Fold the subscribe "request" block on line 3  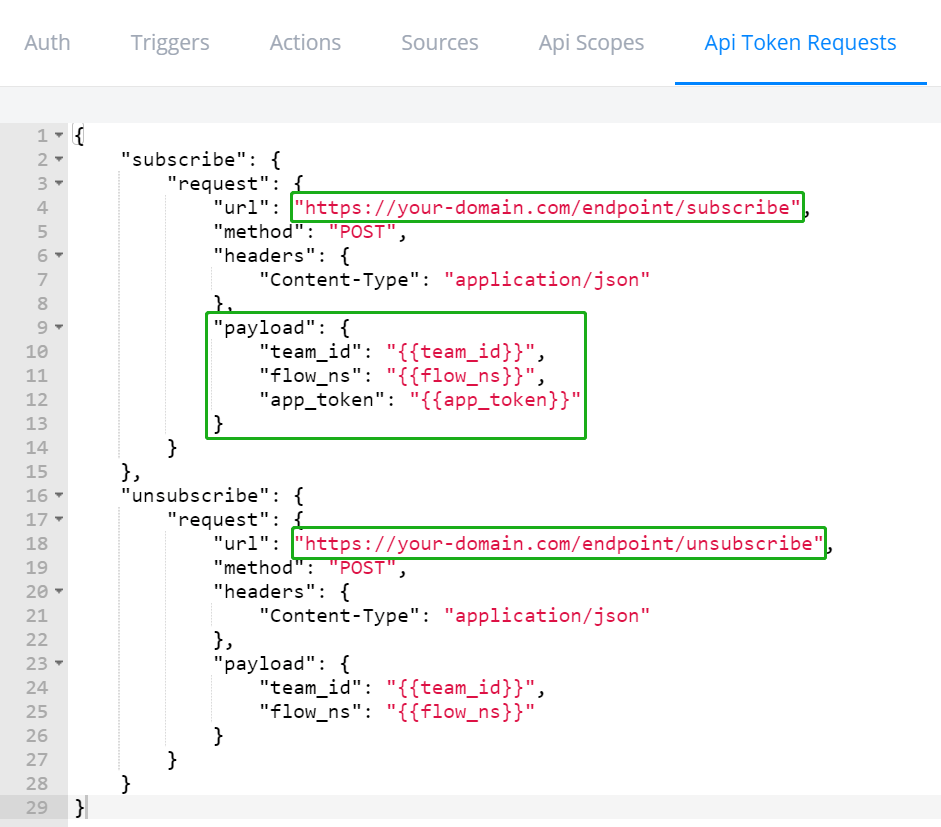click(x=59, y=184)
